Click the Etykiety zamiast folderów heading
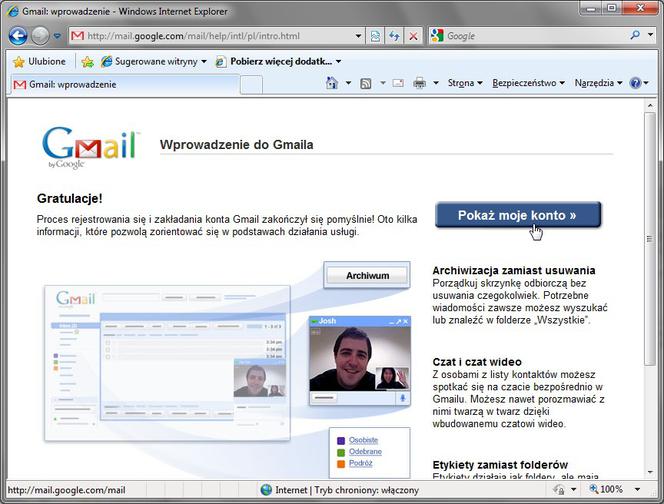This screenshot has width=664, height=504. tap(500, 465)
